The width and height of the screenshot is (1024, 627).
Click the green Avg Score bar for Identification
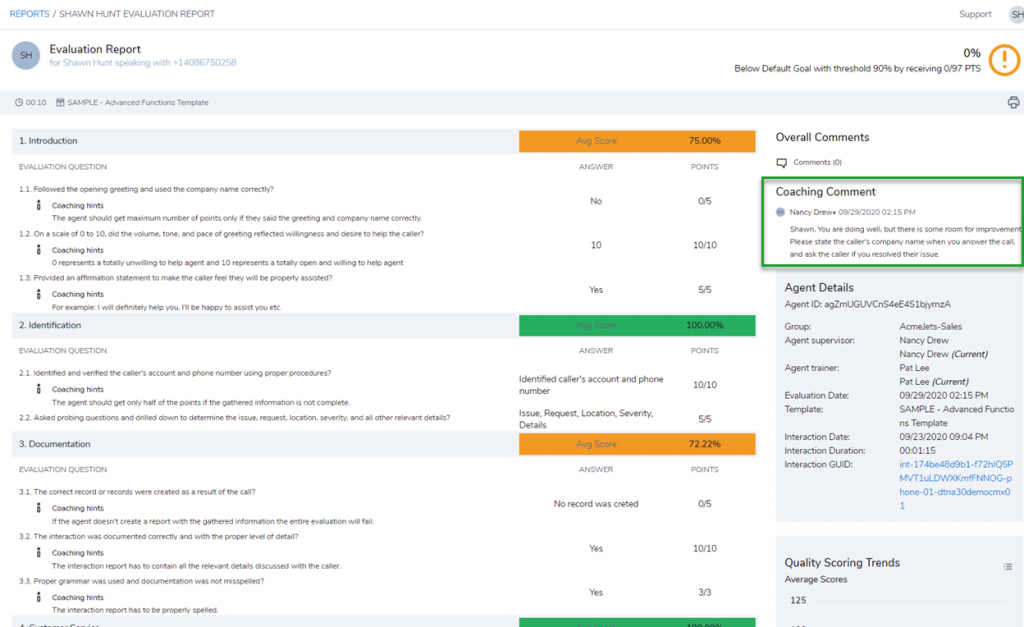pyautogui.click(x=637, y=324)
